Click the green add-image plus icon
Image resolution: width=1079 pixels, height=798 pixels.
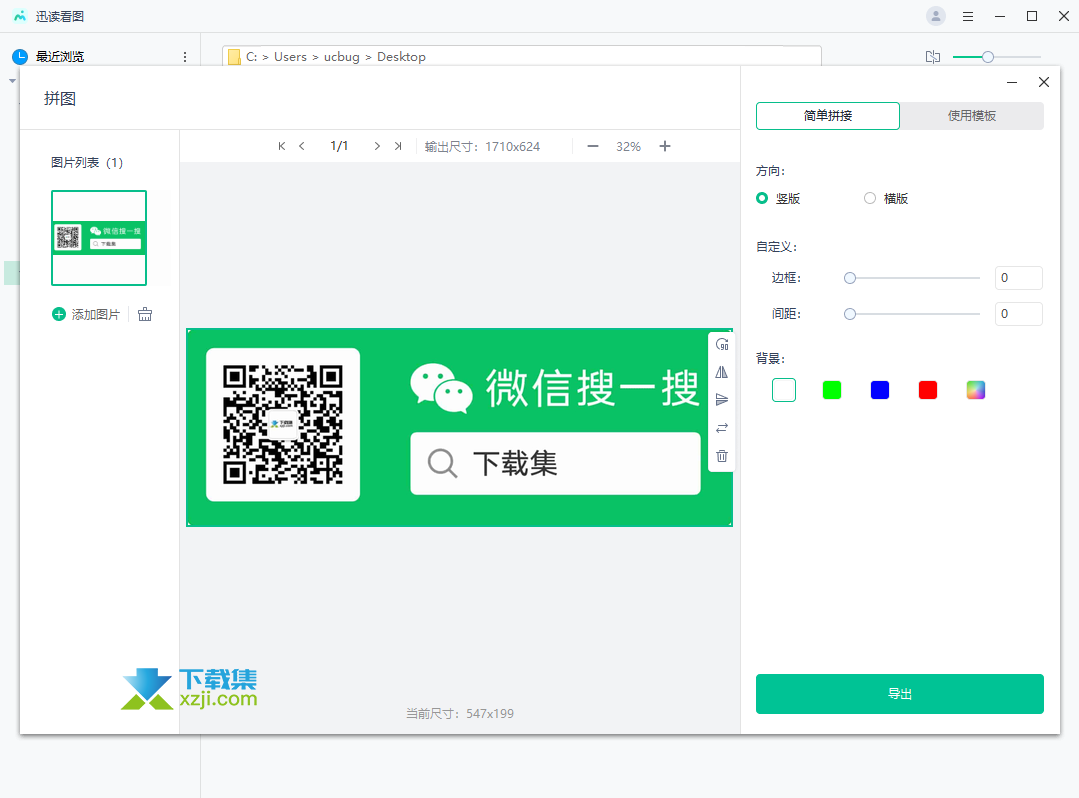click(x=59, y=314)
